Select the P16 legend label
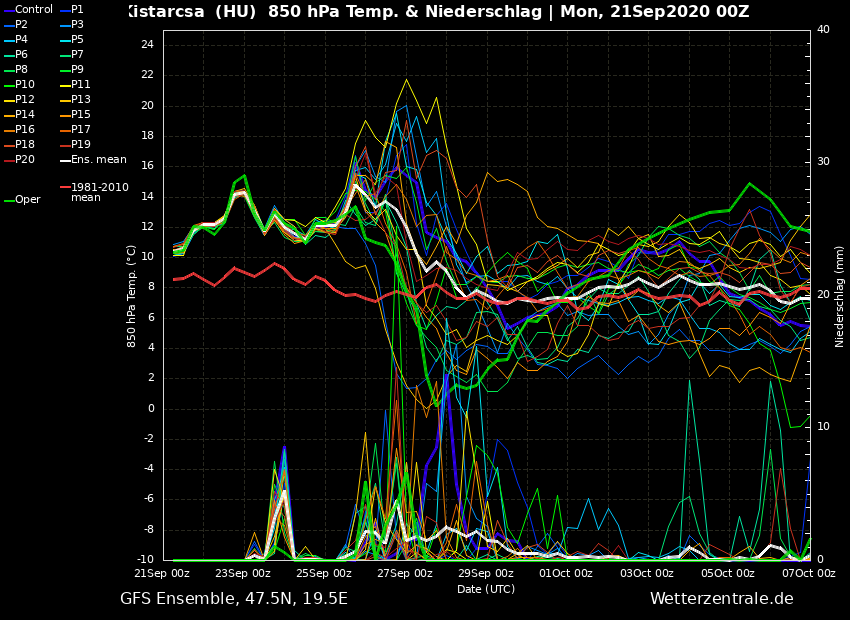This screenshot has height=620, width=850. tap(24, 130)
